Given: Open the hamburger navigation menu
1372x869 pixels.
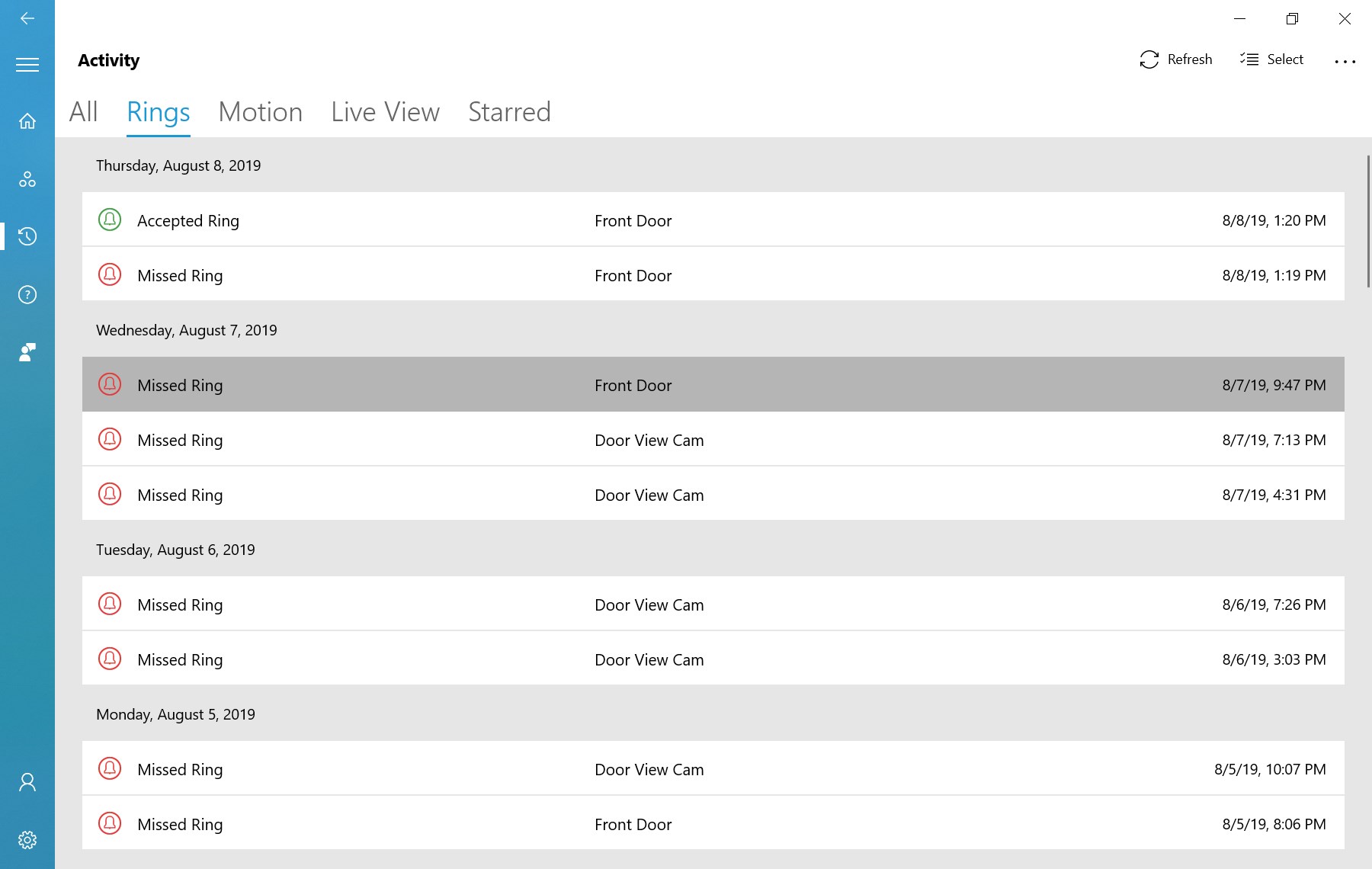Looking at the screenshot, I should (x=27, y=65).
